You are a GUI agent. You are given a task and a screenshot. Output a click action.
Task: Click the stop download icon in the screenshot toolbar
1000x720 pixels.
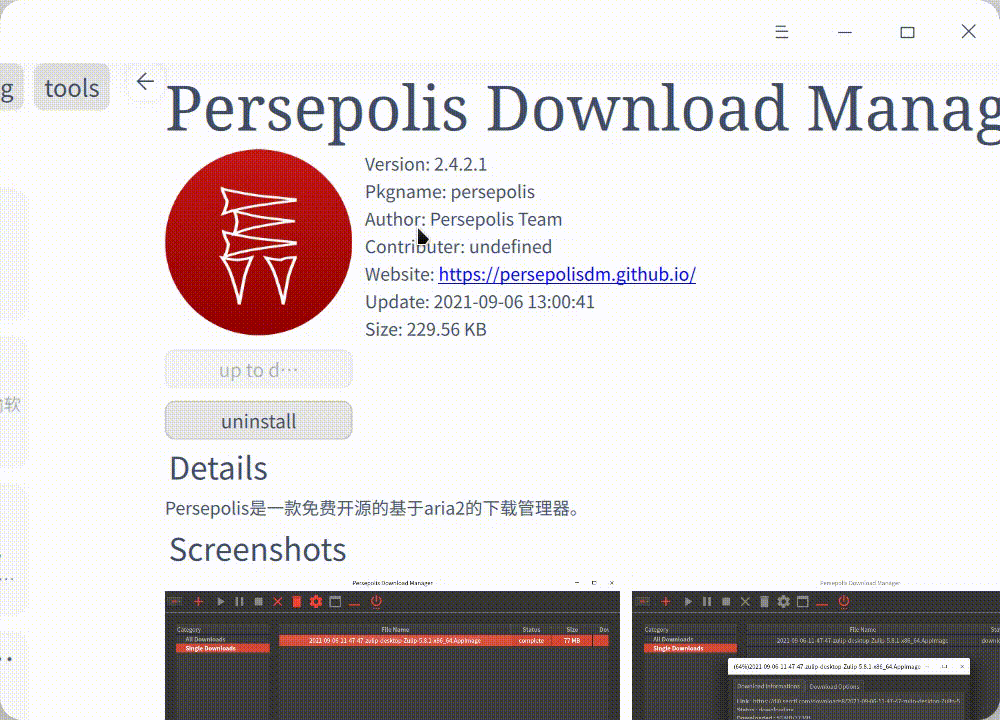260,601
